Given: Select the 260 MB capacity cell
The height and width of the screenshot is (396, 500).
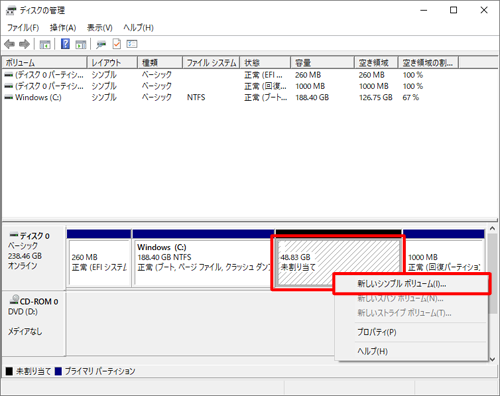Looking at the screenshot, I should coord(308,75).
